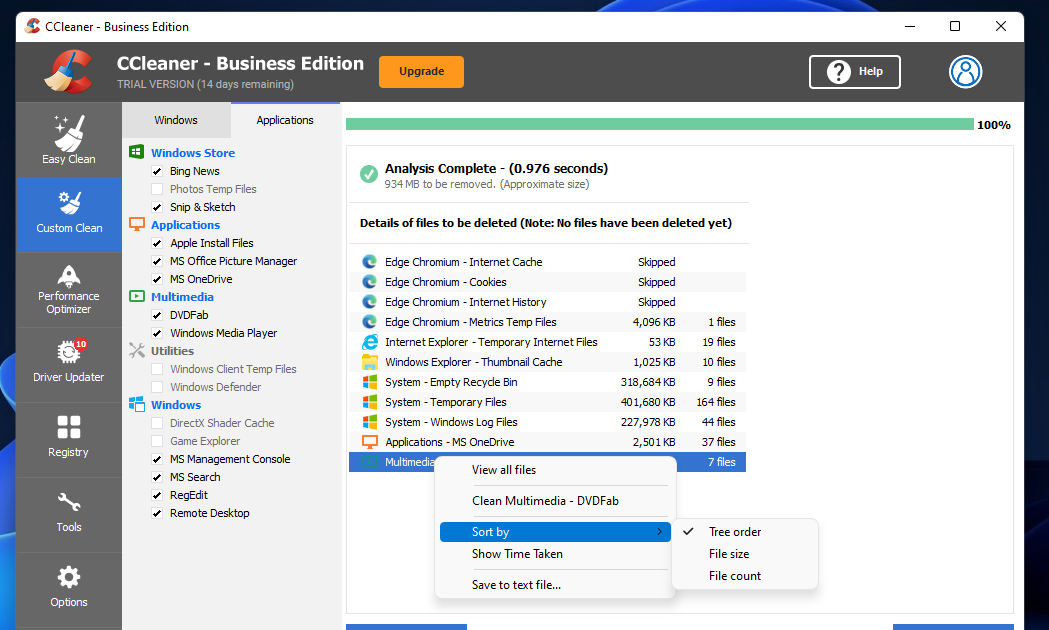1049x630 pixels.
Task: Enable the Windows Client Temp Files checkbox
Action: [157, 369]
